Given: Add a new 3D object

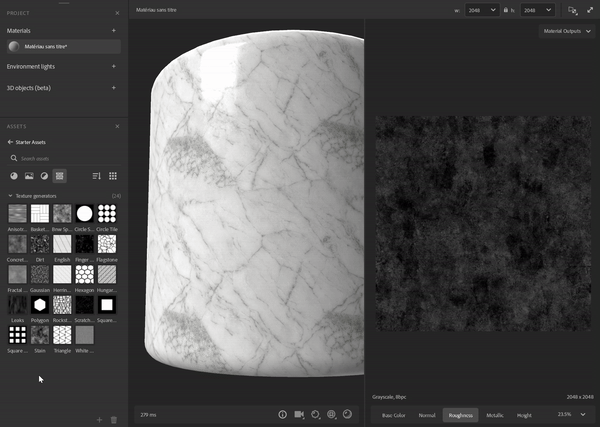Looking at the screenshot, I should tap(114, 88).
